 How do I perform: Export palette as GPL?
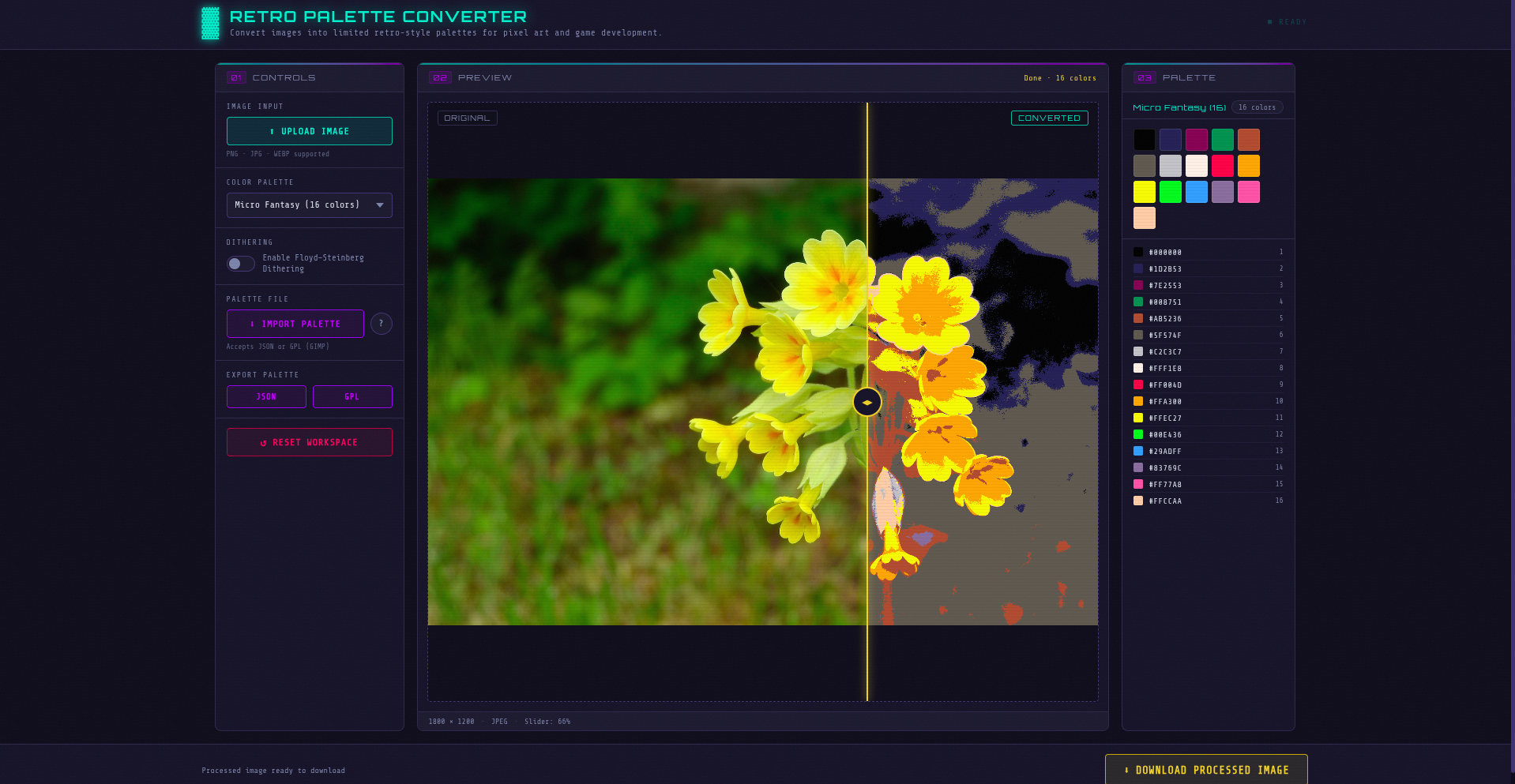pyautogui.click(x=352, y=397)
